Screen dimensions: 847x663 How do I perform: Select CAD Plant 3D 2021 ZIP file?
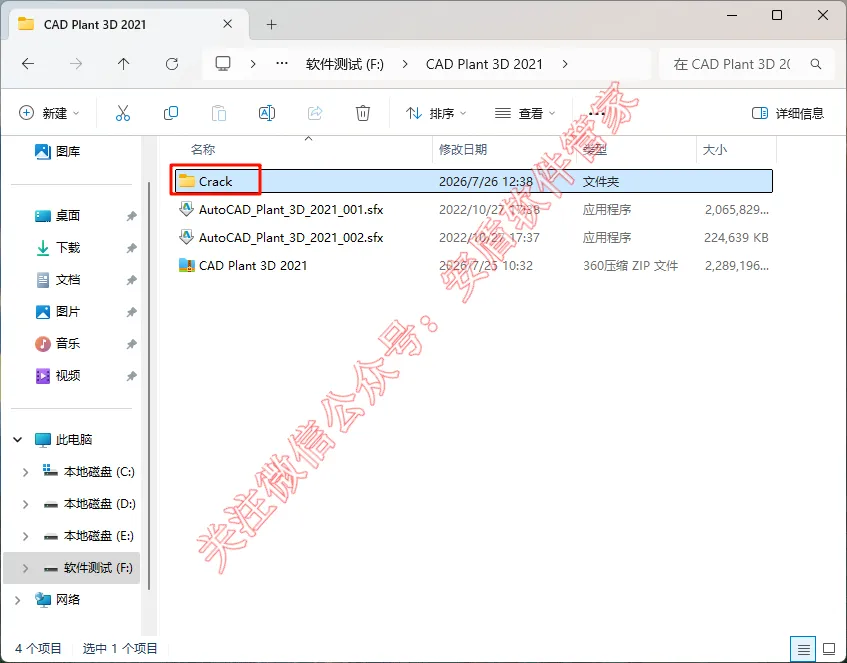[474, 265]
